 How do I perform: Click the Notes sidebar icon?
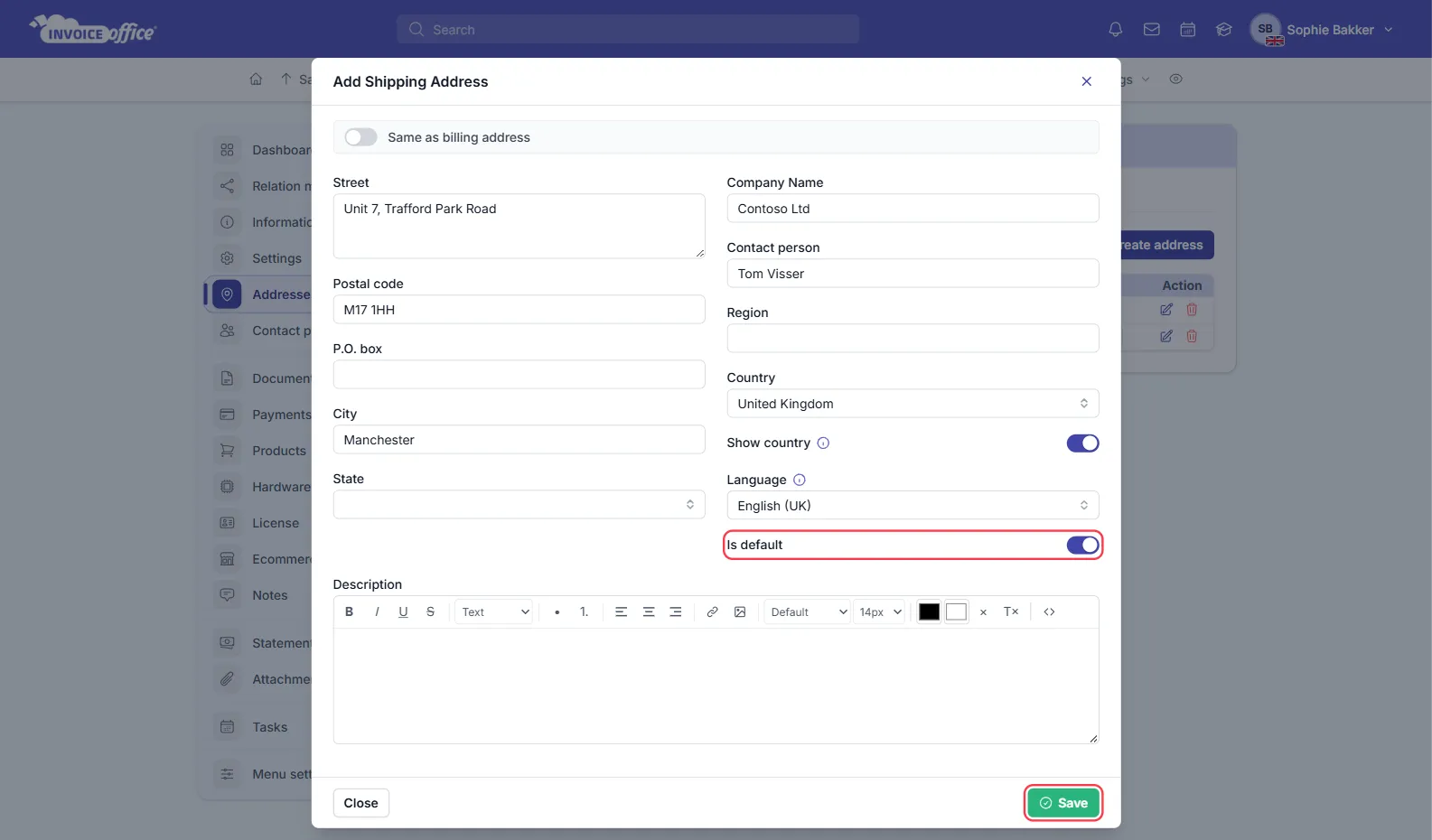coord(227,595)
